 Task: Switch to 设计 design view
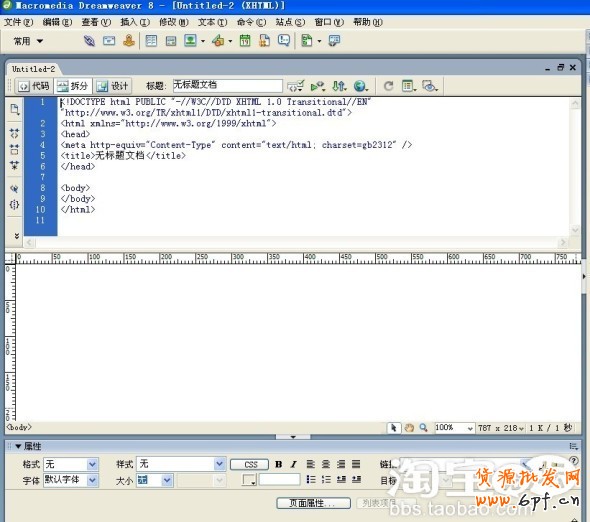click(112, 86)
